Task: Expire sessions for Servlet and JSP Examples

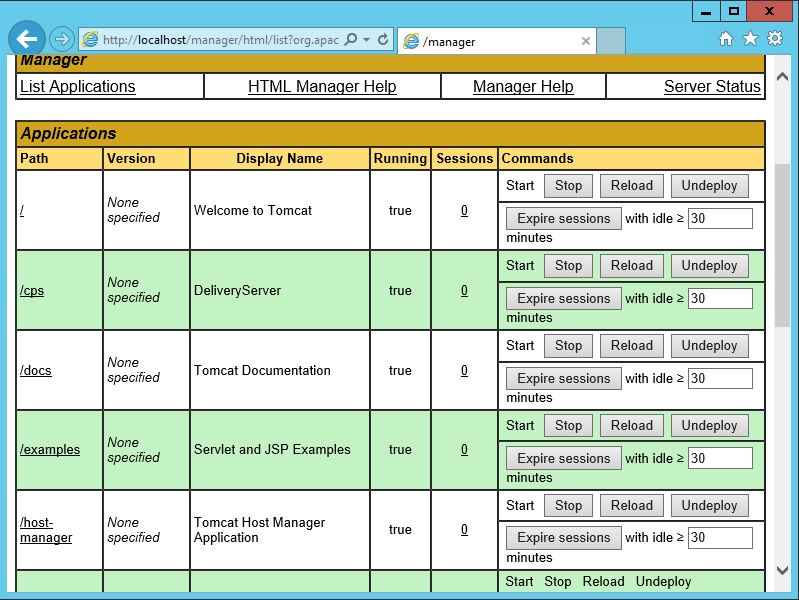Action: tap(564, 458)
